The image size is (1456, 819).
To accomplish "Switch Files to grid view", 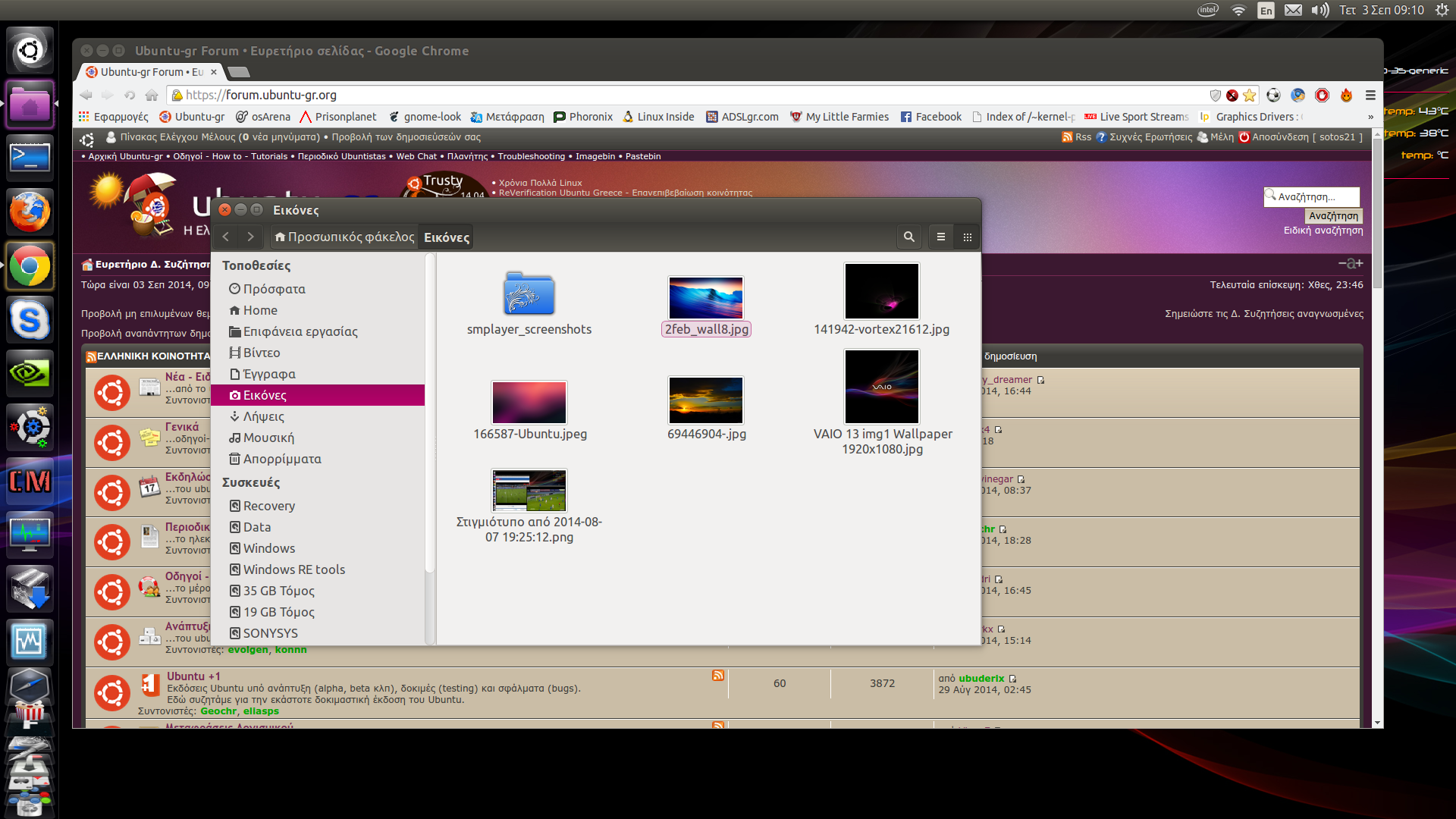I will (967, 237).
